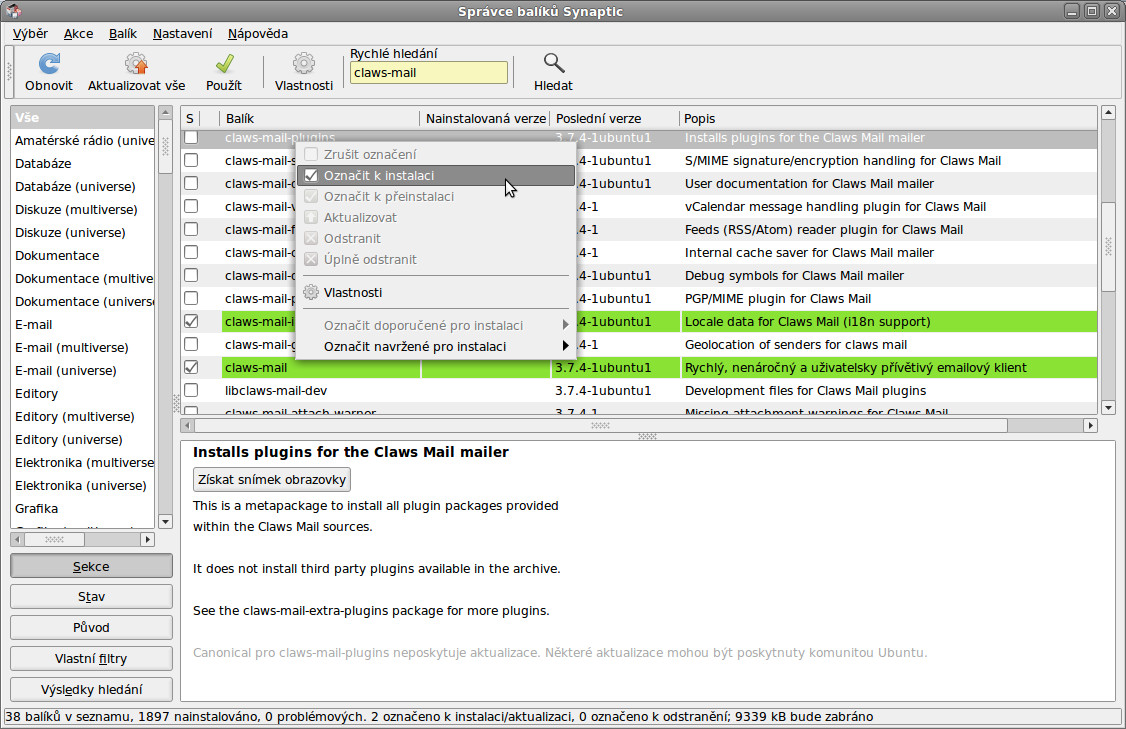Open the Balík menu in the menu bar
The image size is (1126, 729).
coord(123,34)
